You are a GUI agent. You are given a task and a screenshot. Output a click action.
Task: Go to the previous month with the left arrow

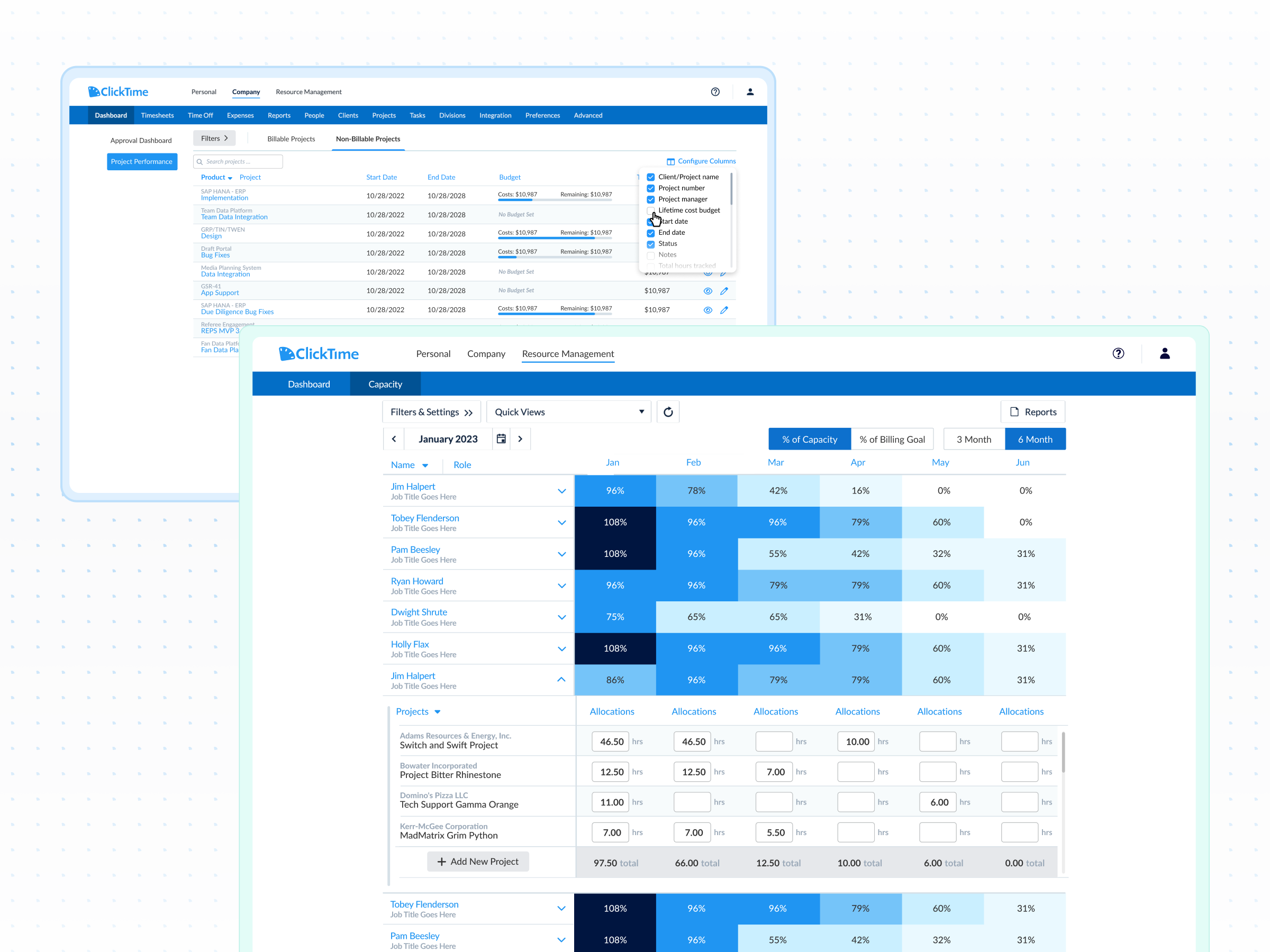[x=394, y=439]
